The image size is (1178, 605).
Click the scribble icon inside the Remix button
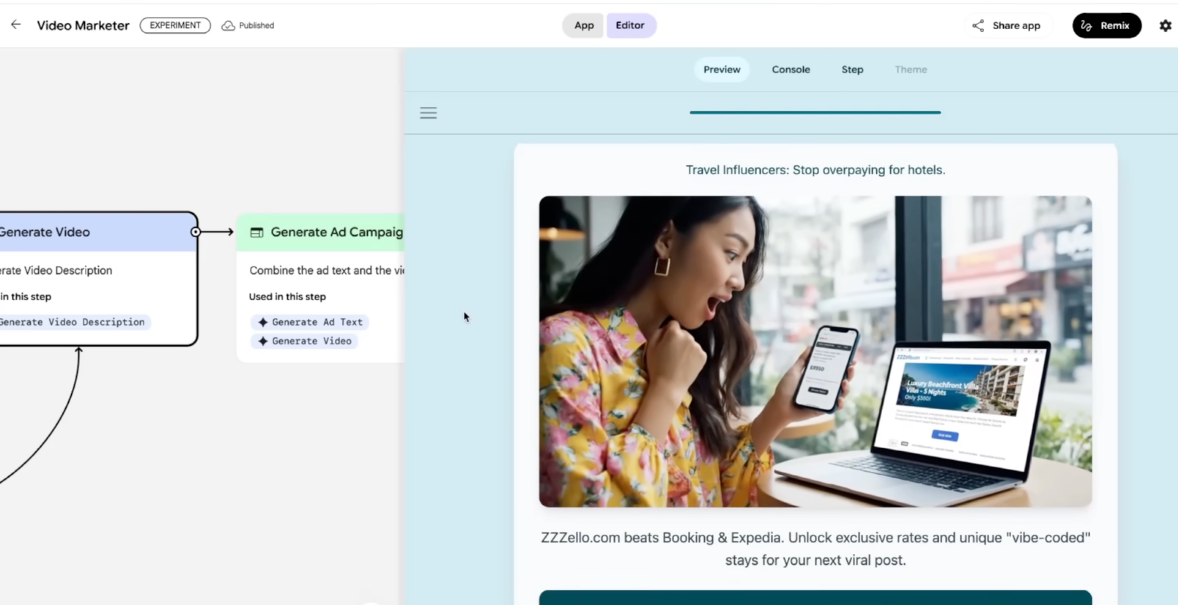pyautogui.click(x=1086, y=25)
